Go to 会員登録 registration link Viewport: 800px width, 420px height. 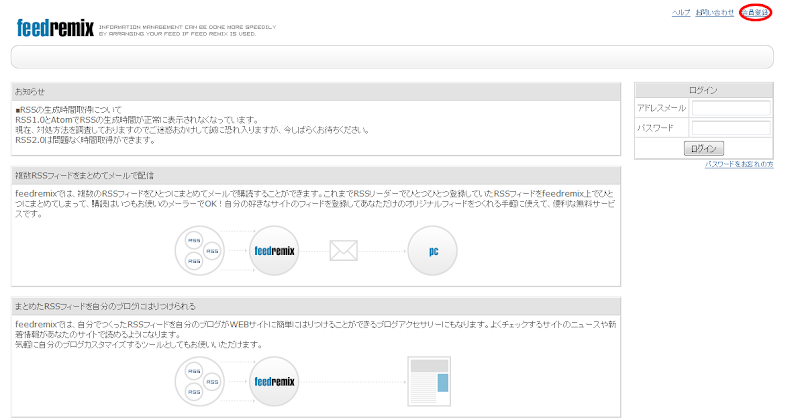coord(755,12)
